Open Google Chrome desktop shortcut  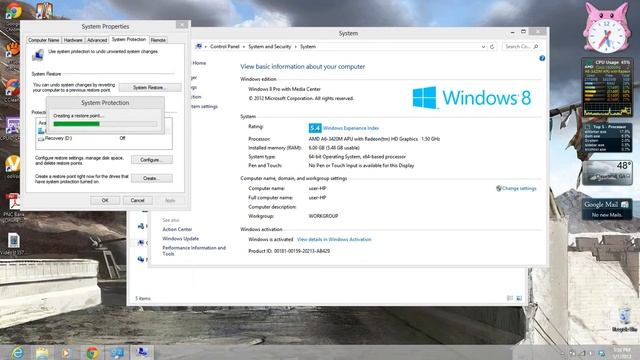point(13,11)
